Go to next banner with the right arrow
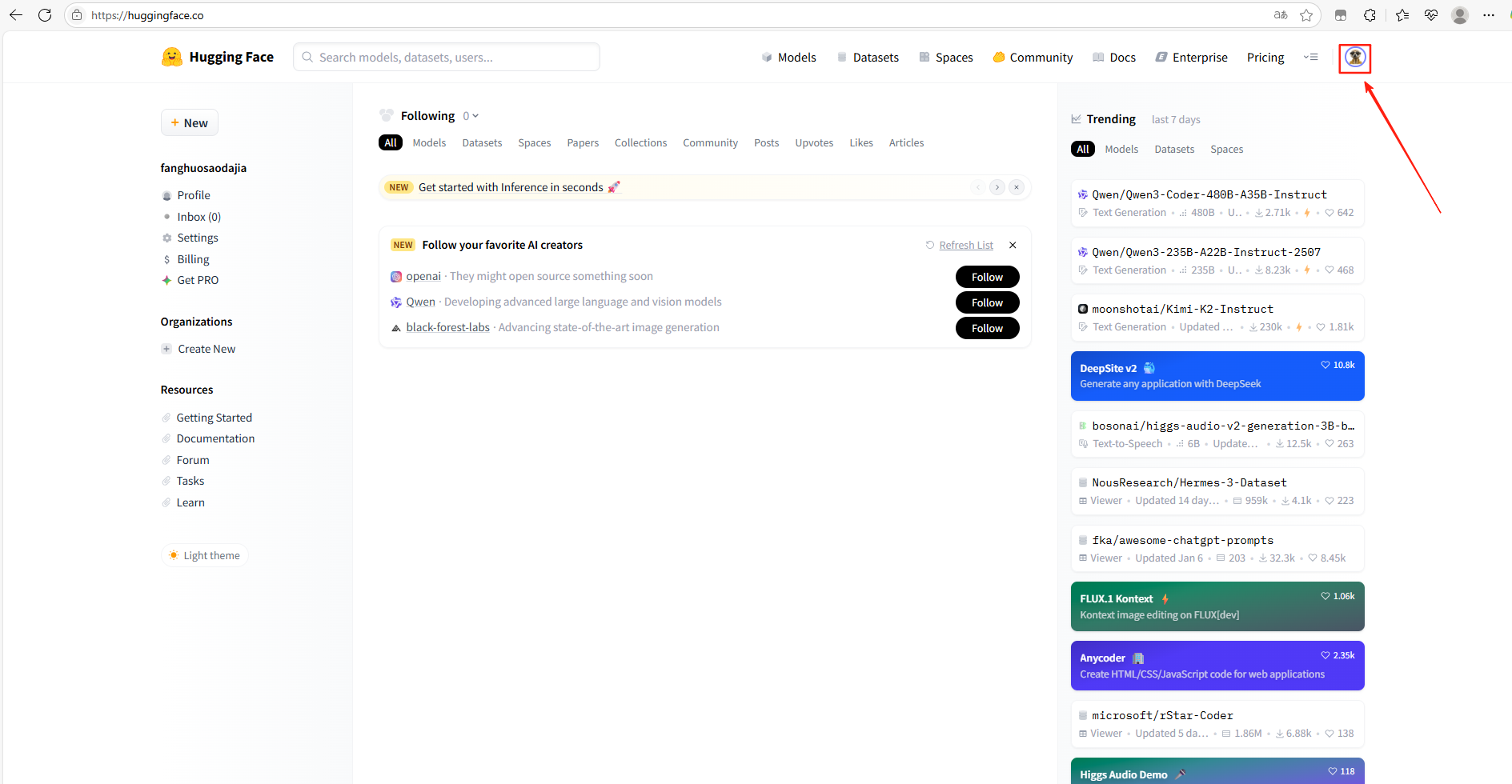This screenshot has width=1512, height=784. [x=997, y=187]
